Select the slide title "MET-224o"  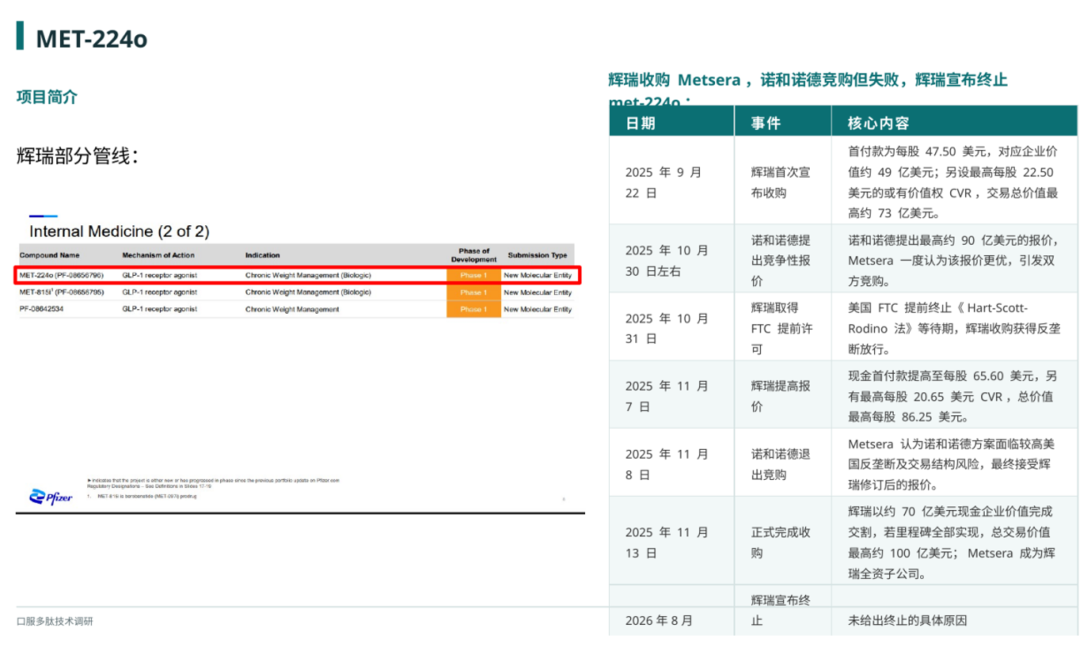point(91,39)
